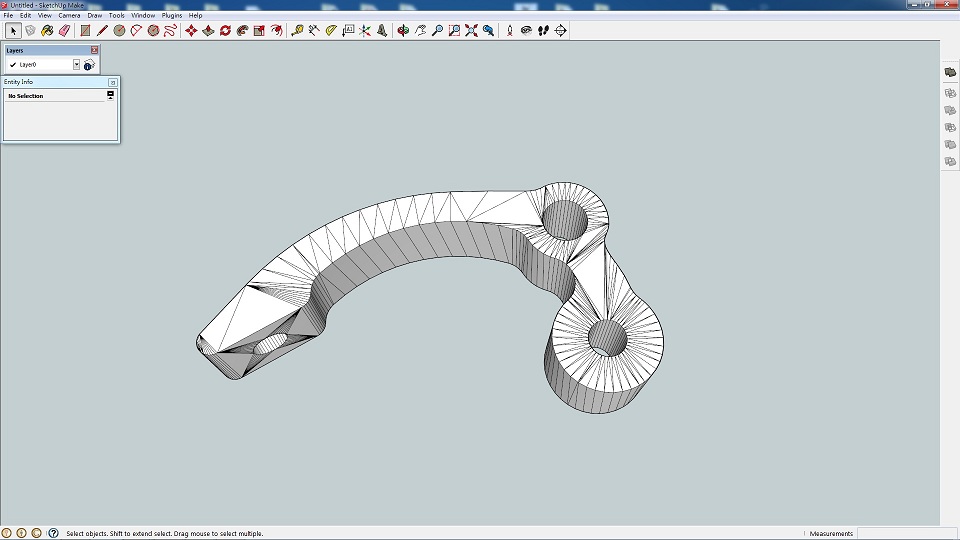Choose the Line pencil tool
Screen dimensions: 960x540
[102, 31]
